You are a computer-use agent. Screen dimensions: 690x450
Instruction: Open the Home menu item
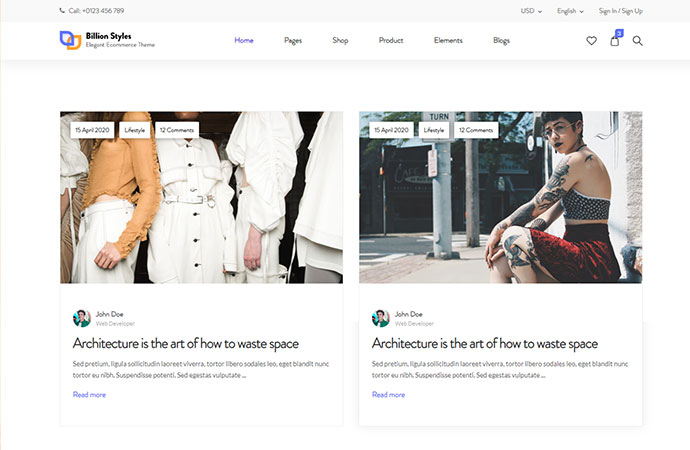pyautogui.click(x=244, y=41)
